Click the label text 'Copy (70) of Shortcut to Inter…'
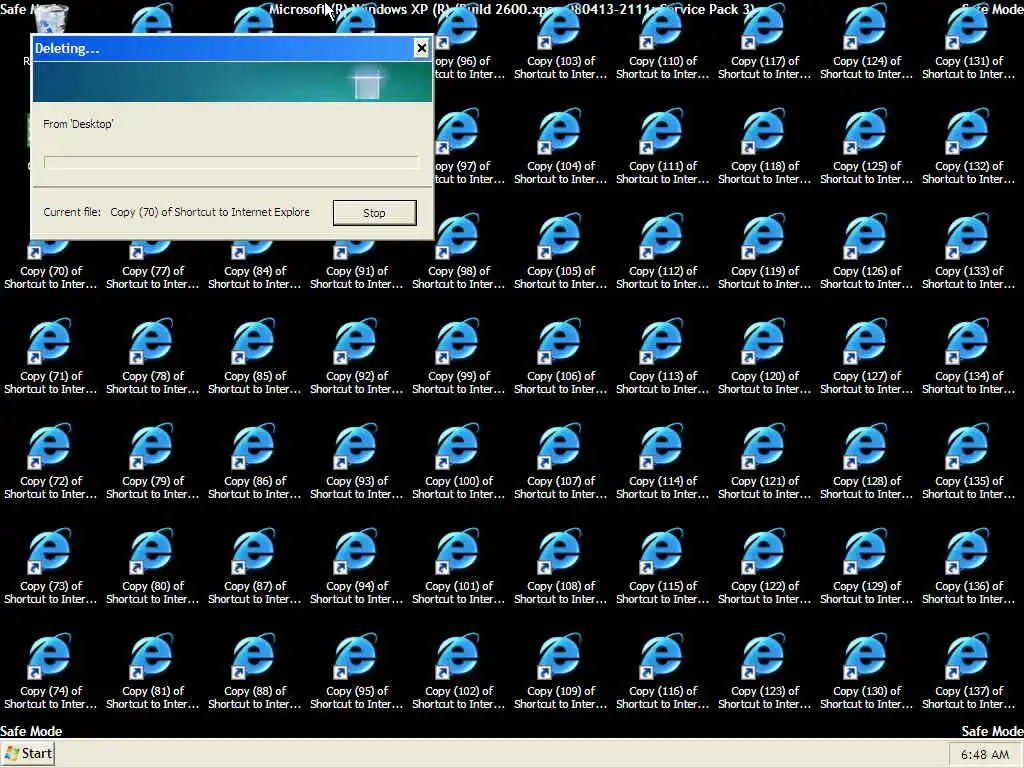Screen dimensions: 1024x768 [x=50, y=278]
